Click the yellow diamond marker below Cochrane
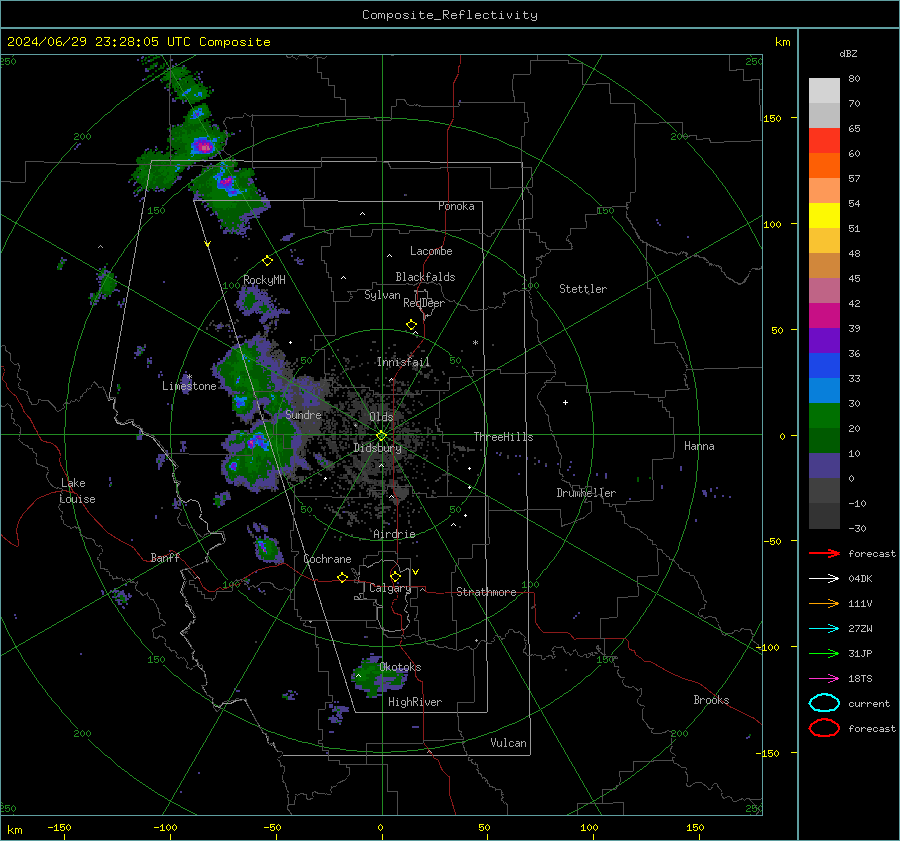 [x=342, y=577]
